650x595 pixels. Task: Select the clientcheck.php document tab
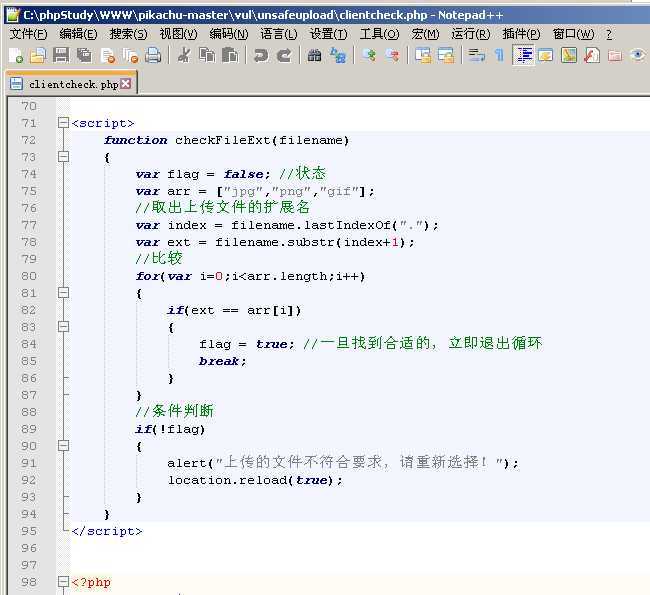(x=71, y=84)
